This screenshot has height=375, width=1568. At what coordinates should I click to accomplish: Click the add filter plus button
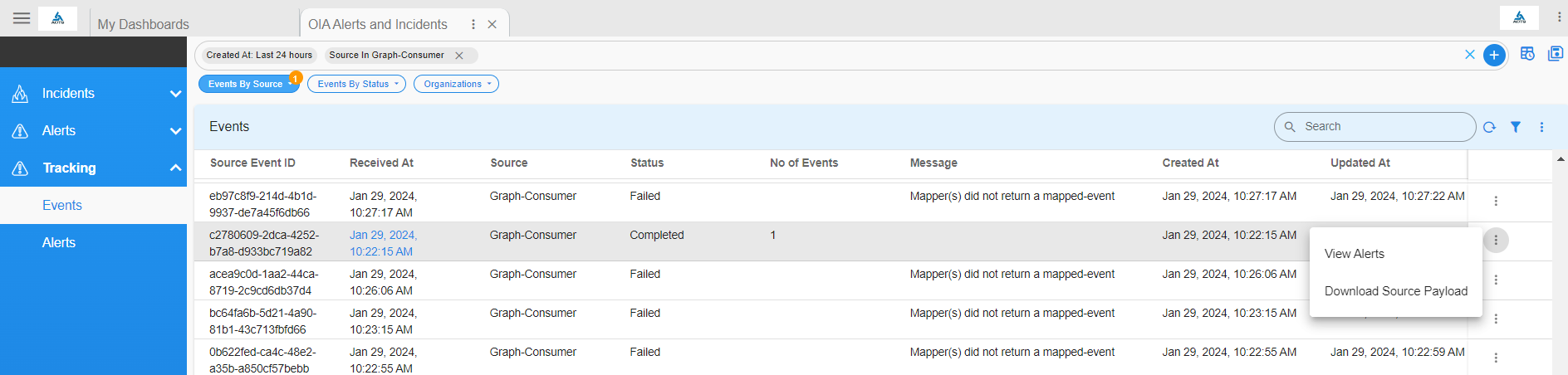tap(1494, 56)
